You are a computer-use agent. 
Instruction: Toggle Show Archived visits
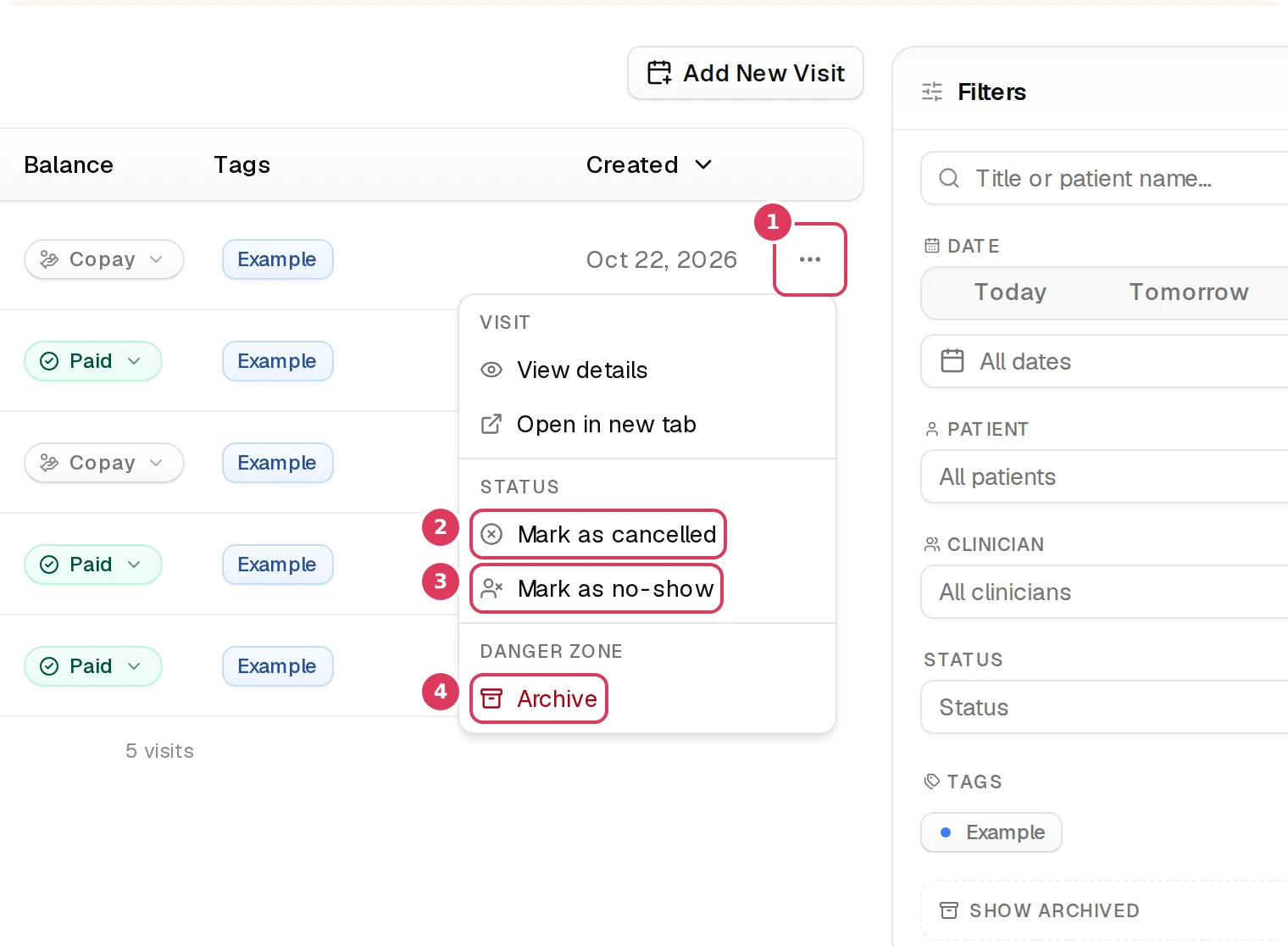1104,910
